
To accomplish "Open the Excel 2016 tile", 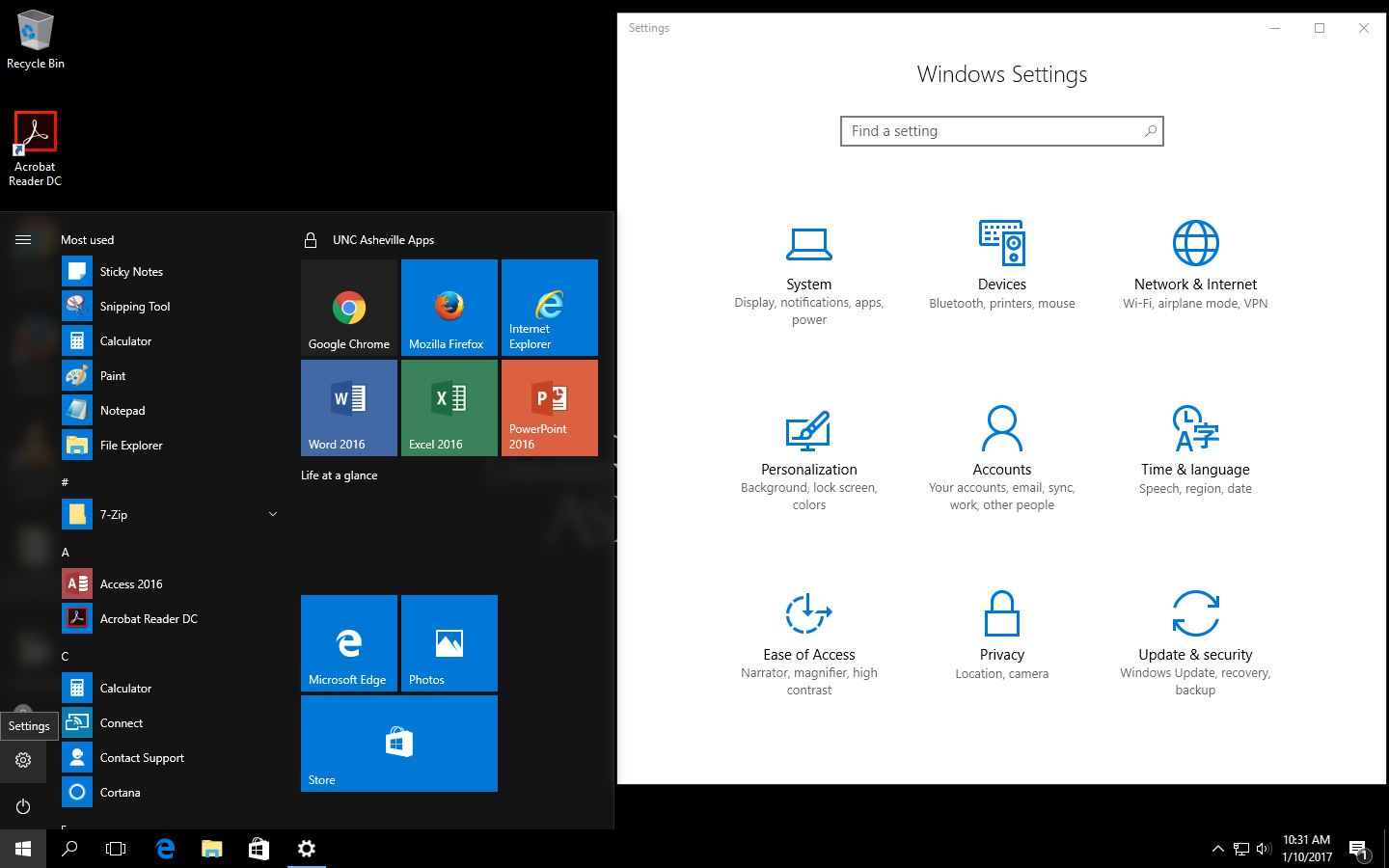I will (449, 408).
